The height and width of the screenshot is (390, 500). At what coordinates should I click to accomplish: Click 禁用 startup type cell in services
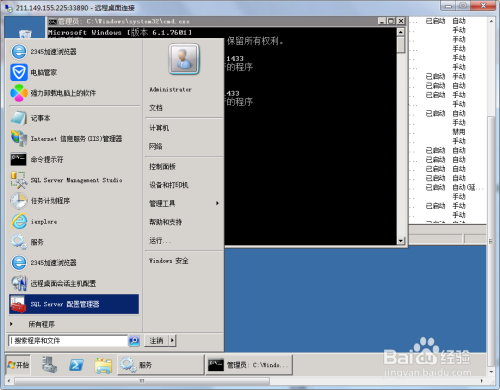(459, 132)
